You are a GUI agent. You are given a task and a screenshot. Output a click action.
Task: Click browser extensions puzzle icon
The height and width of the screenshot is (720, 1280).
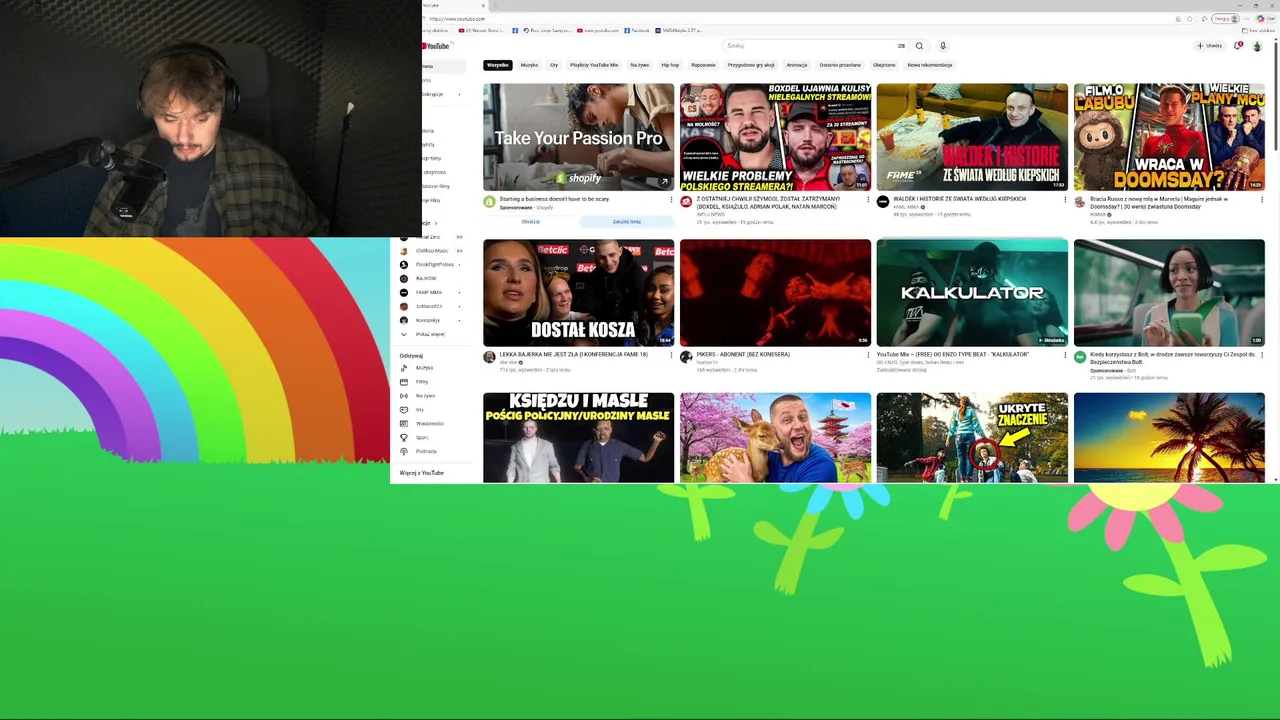tap(1203, 19)
